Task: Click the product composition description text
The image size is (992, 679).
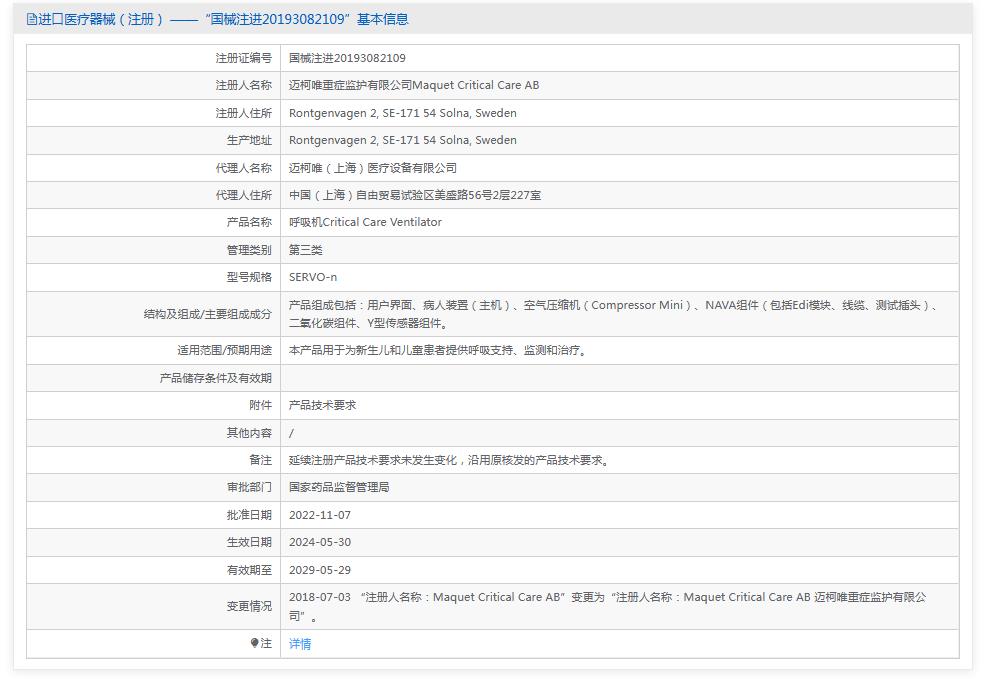Action: tap(612, 314)
